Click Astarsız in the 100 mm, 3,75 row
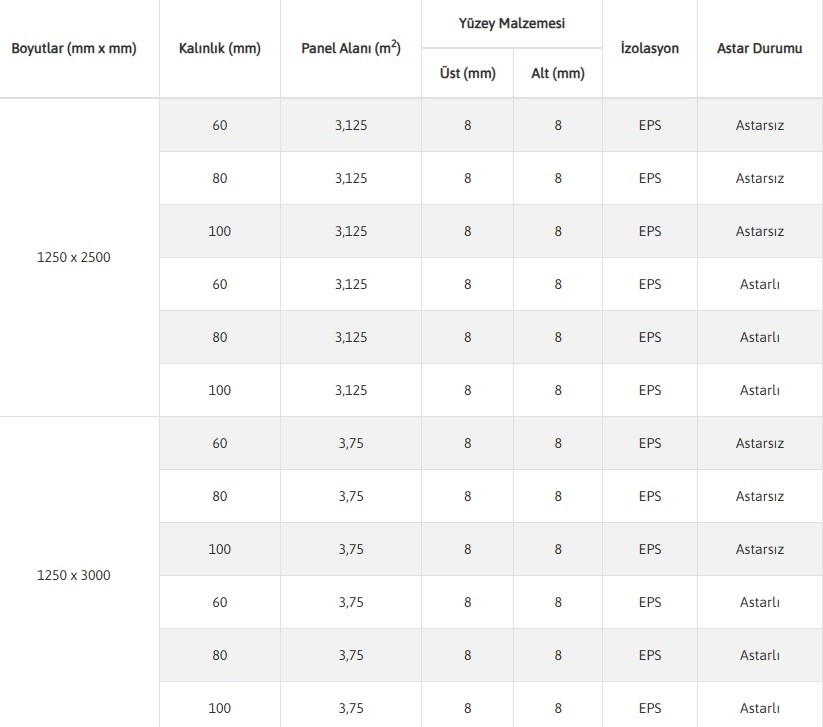 coord(759,549)
